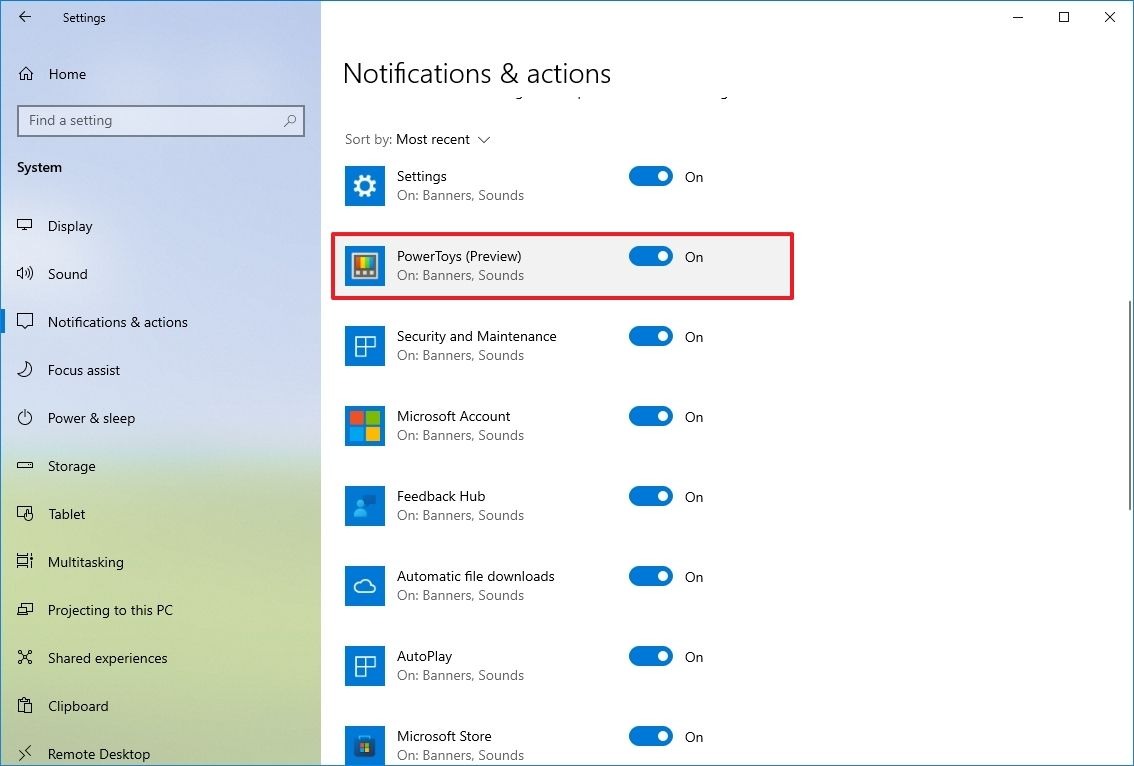This screenshot has width=1134, height=766.
Task: Open the Home settings page
Action: [x=161, y=74]
